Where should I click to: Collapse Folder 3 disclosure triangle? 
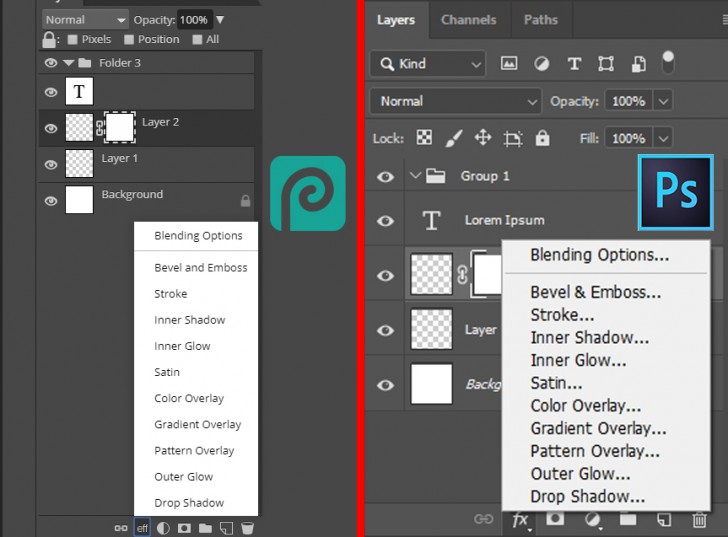(69, 63)
